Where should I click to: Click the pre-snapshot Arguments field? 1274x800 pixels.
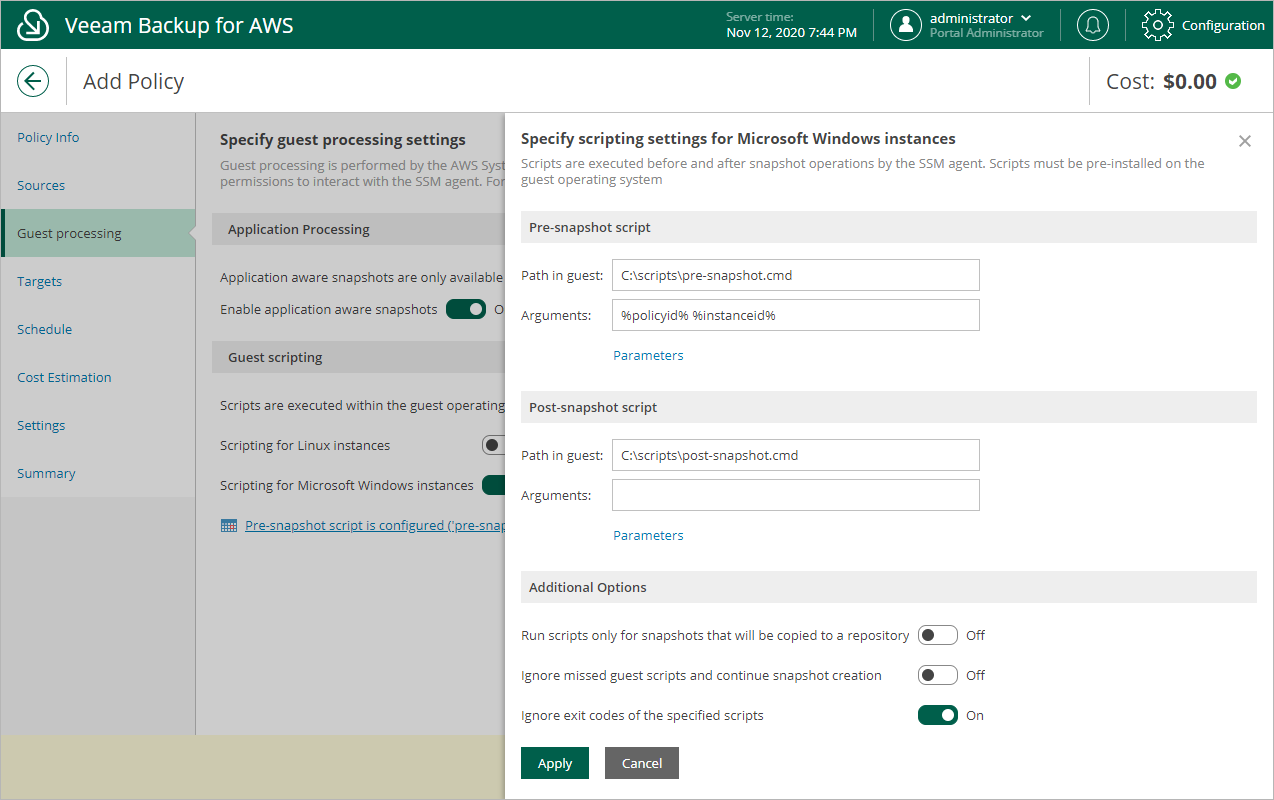click(796, 315)
